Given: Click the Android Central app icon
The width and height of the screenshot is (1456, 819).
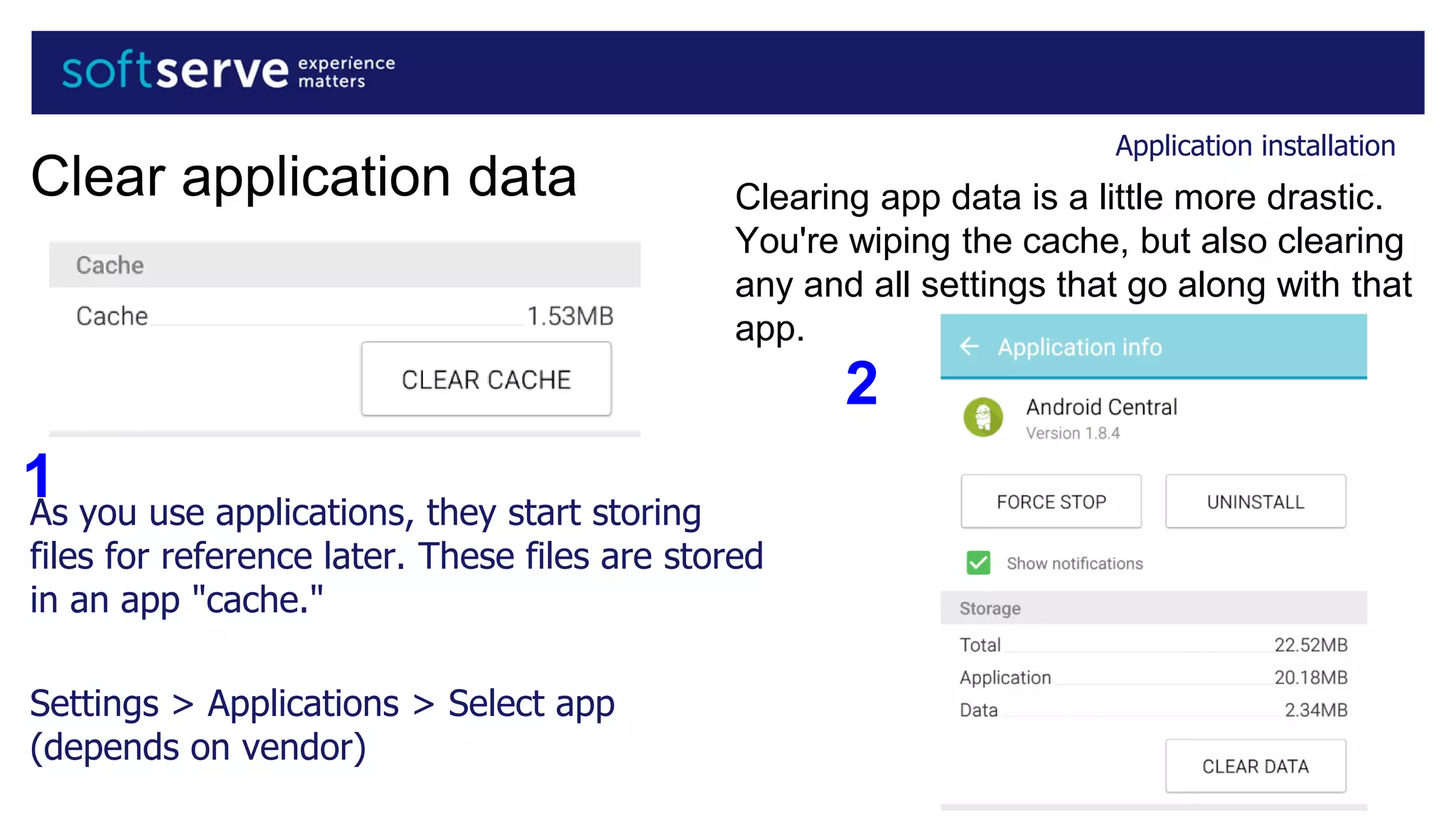Looking at the screenshot, I should (x=983, y=417).
